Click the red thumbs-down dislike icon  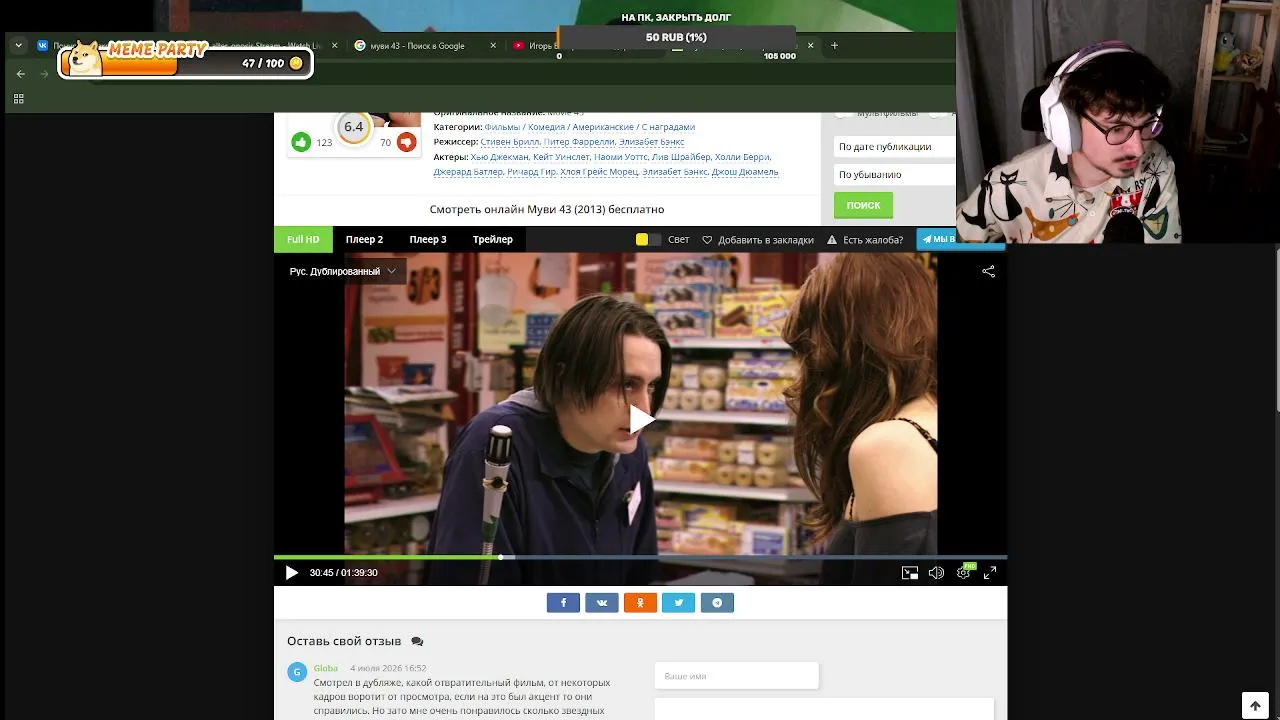pyautogui.click(x=406, y=142)
